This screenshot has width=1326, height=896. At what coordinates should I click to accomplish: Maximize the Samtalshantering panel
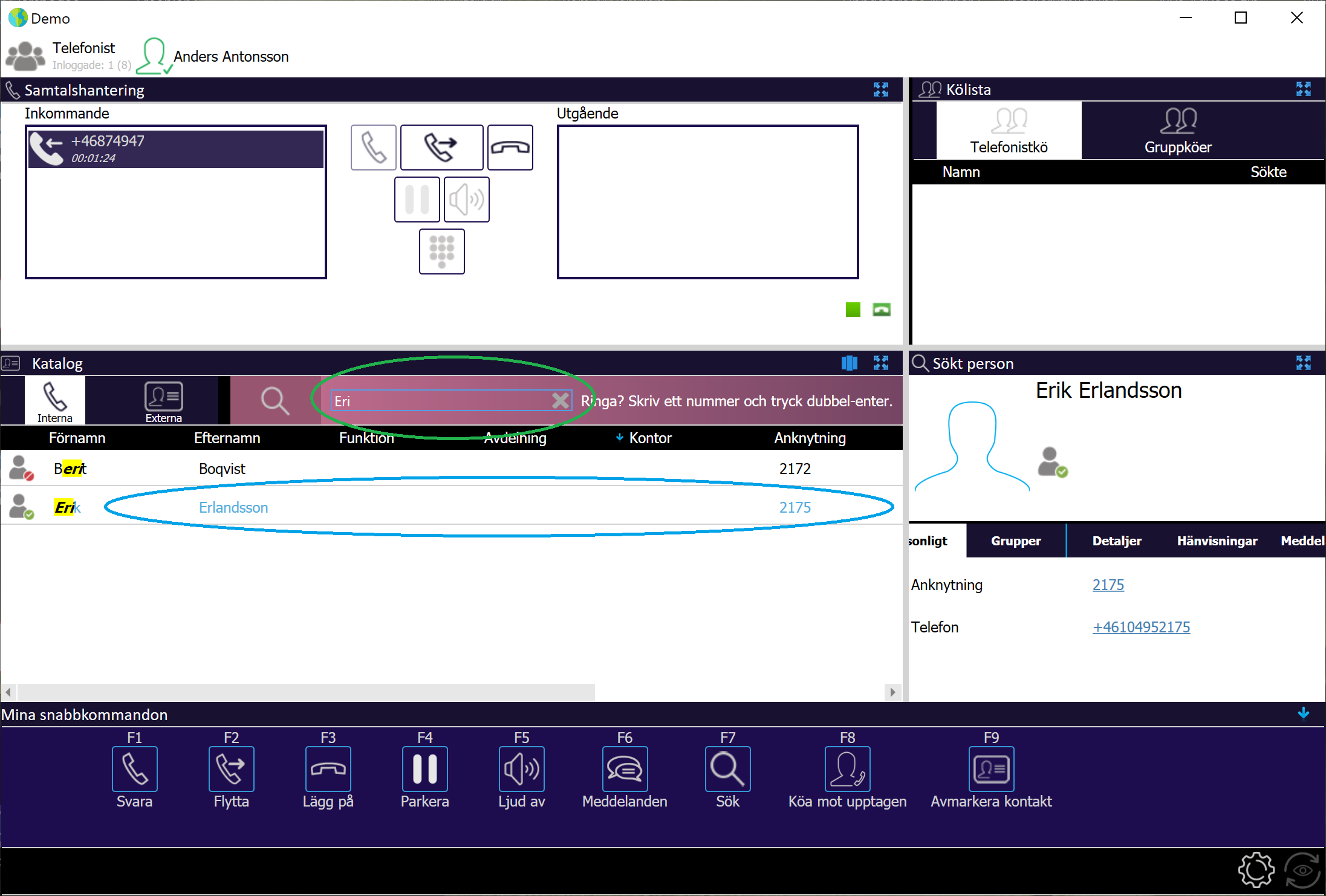(881, 89)
